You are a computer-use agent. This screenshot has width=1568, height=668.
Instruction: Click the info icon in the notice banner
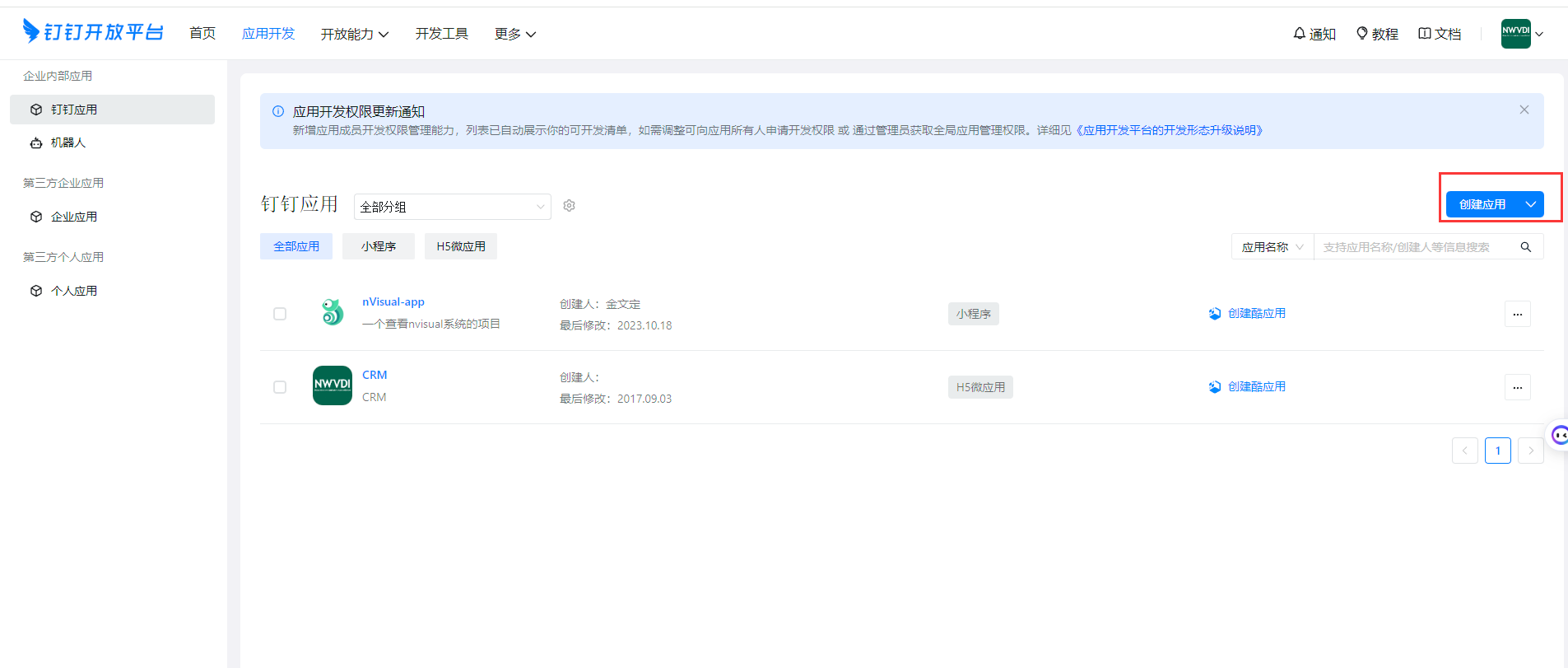click(x=278, y=111)
